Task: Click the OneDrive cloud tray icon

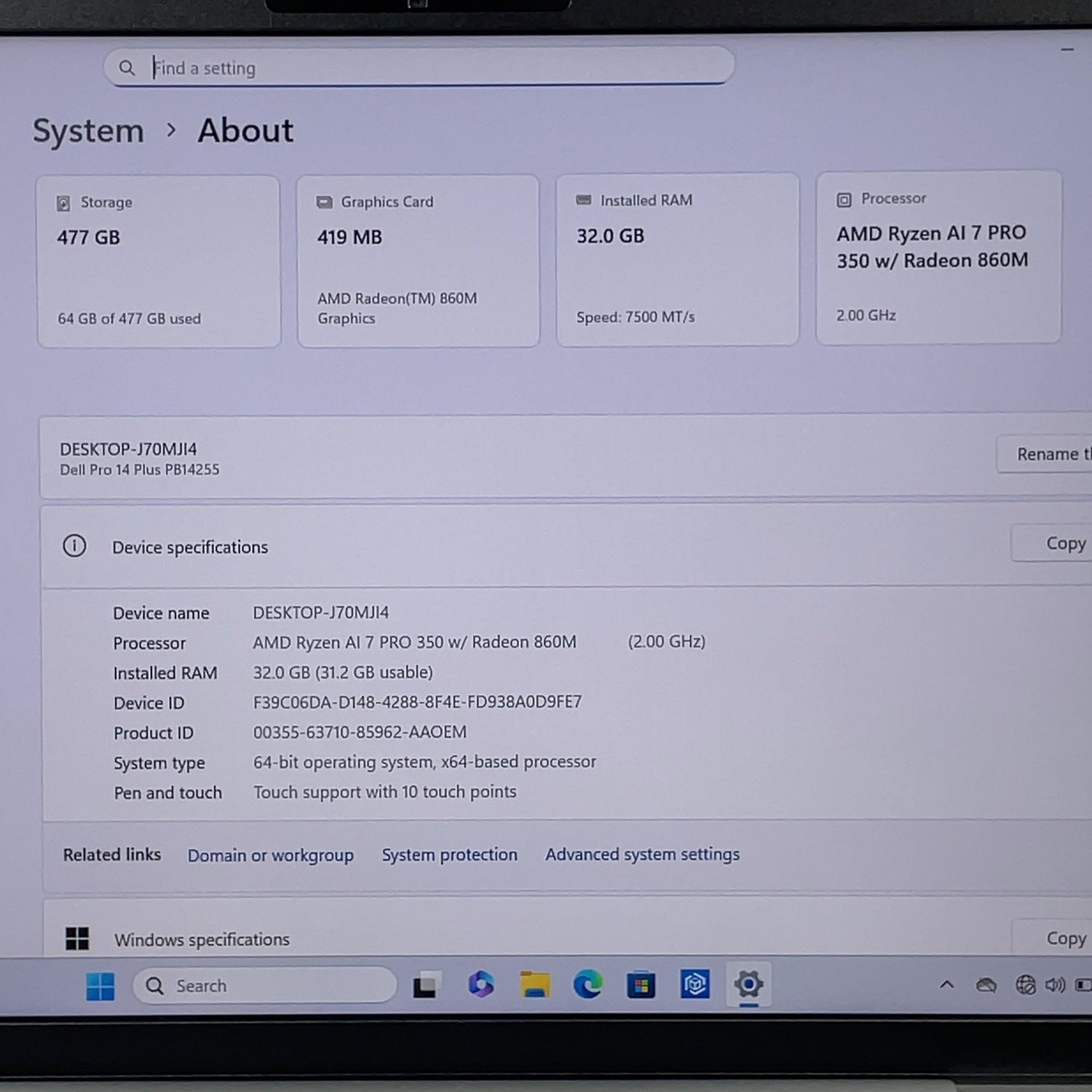Action: pos(986,985)
